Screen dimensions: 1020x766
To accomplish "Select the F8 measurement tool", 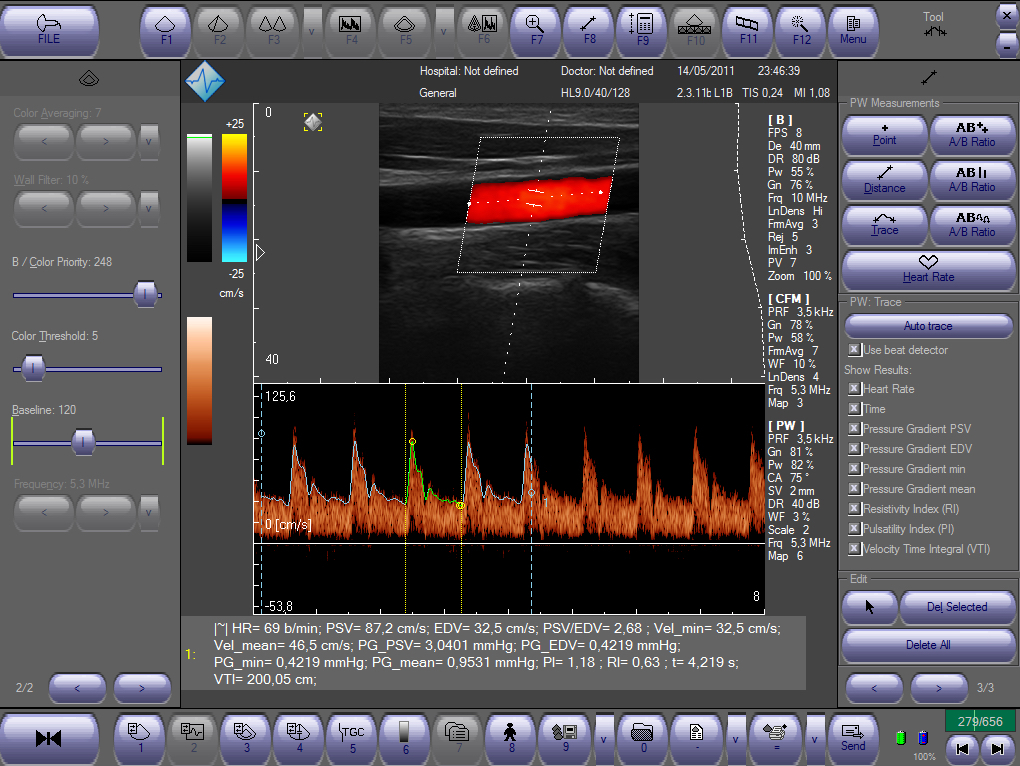I will click(x=589, y=30).
